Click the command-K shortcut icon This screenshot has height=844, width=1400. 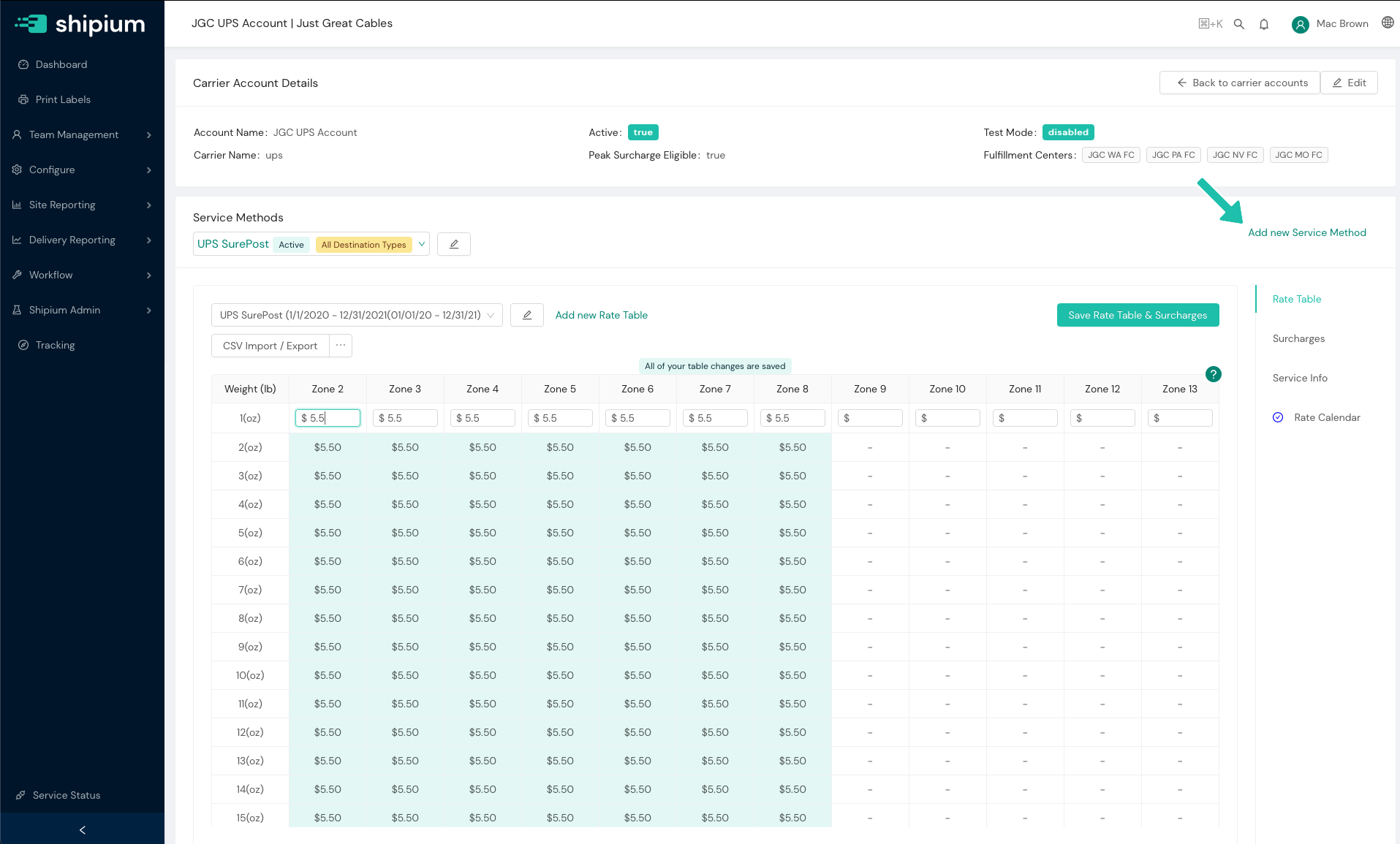pyautogui.click(x=1211, y=24)
